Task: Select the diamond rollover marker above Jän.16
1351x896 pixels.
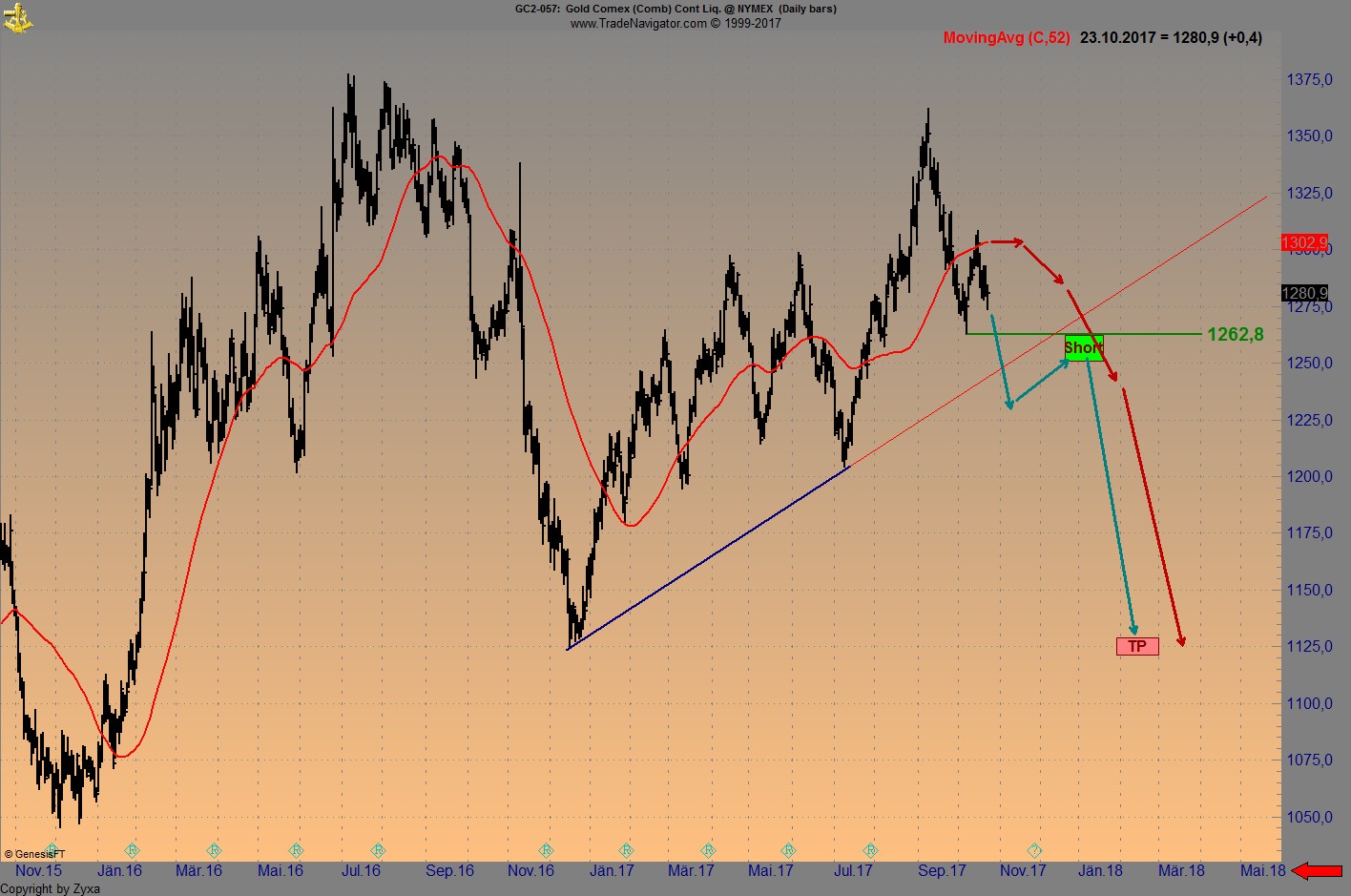Action: click(x=132, y=849)
